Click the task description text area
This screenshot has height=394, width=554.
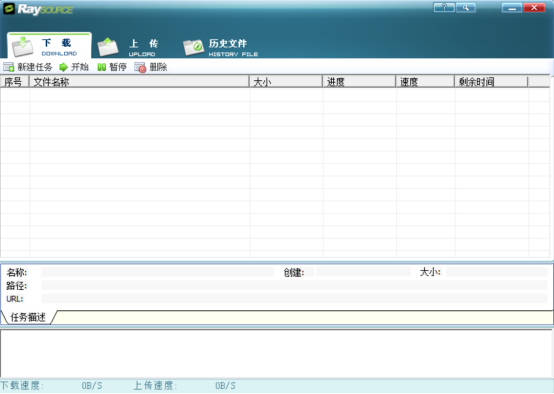click(x=277, y=353)
